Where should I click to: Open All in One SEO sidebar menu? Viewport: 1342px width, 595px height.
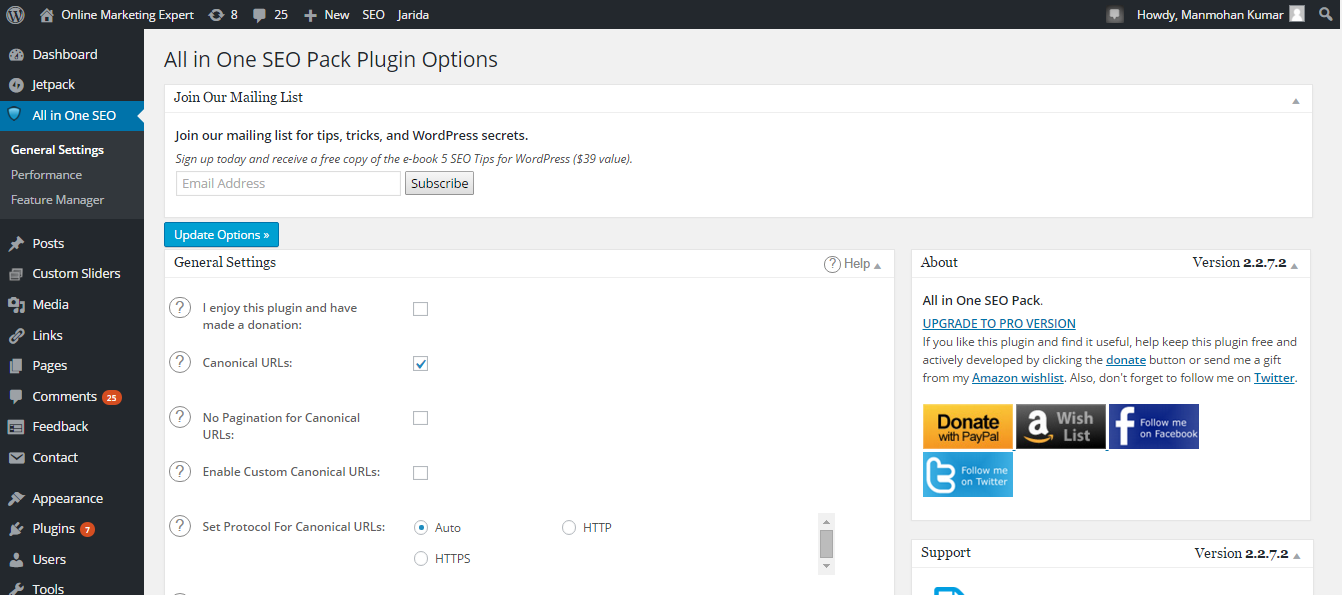point(72,116)
